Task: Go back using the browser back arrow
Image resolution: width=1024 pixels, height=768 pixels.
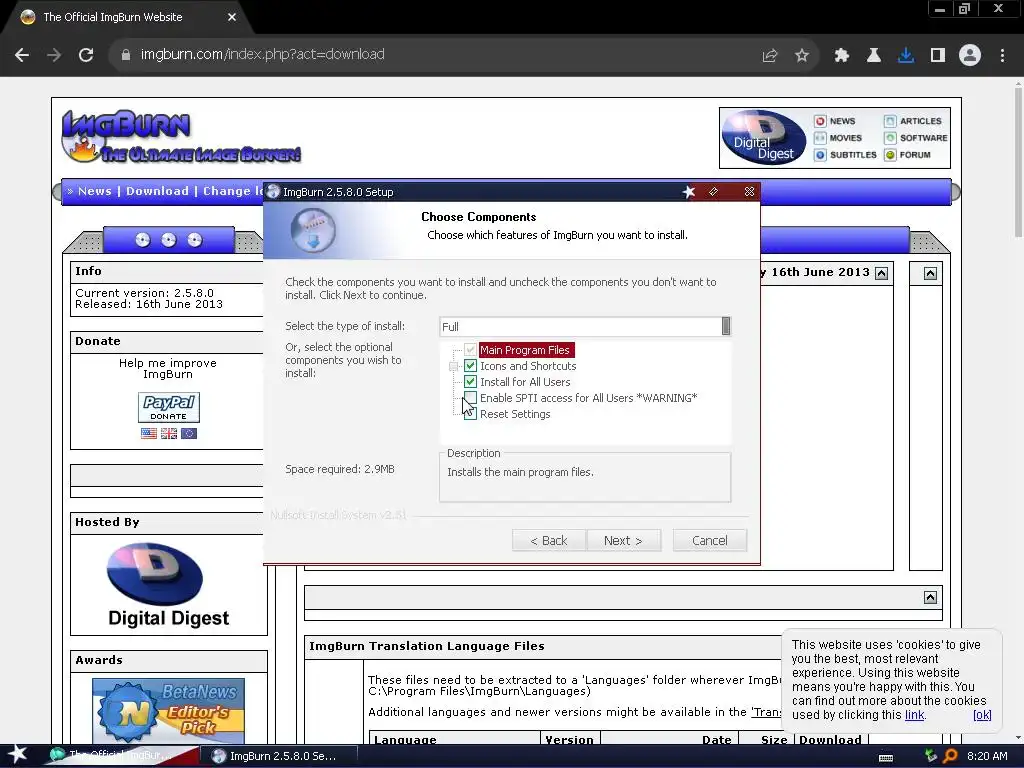Action: 22,55
